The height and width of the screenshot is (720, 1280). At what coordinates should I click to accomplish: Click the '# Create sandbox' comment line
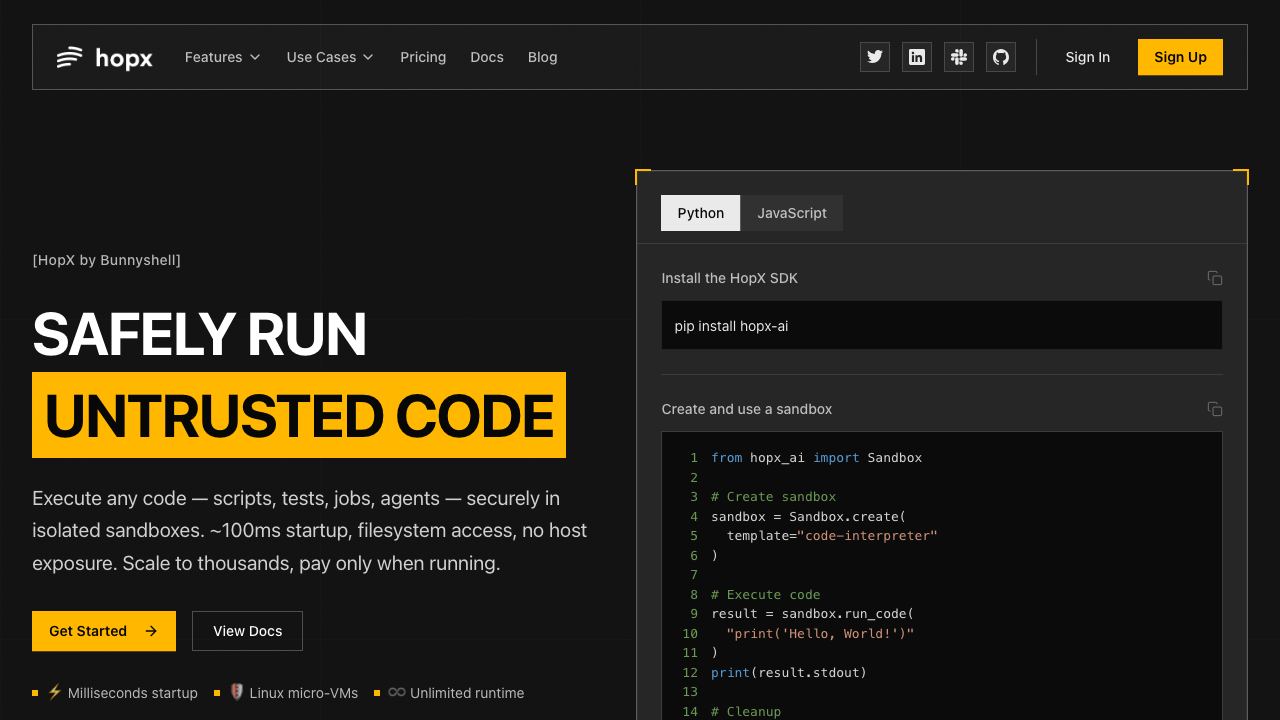(x=774, y=497)
